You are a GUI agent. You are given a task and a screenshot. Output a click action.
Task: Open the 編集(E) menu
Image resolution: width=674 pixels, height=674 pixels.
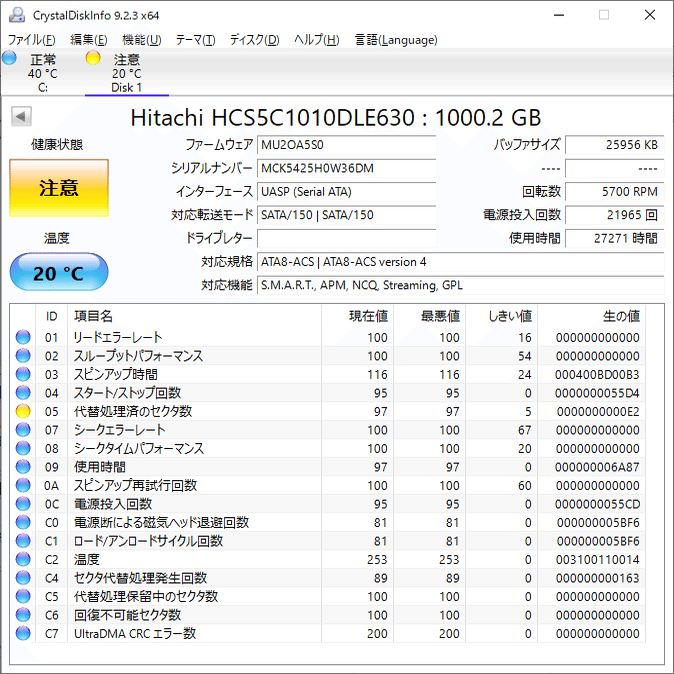pyautogui.click(x=89, y=40)
